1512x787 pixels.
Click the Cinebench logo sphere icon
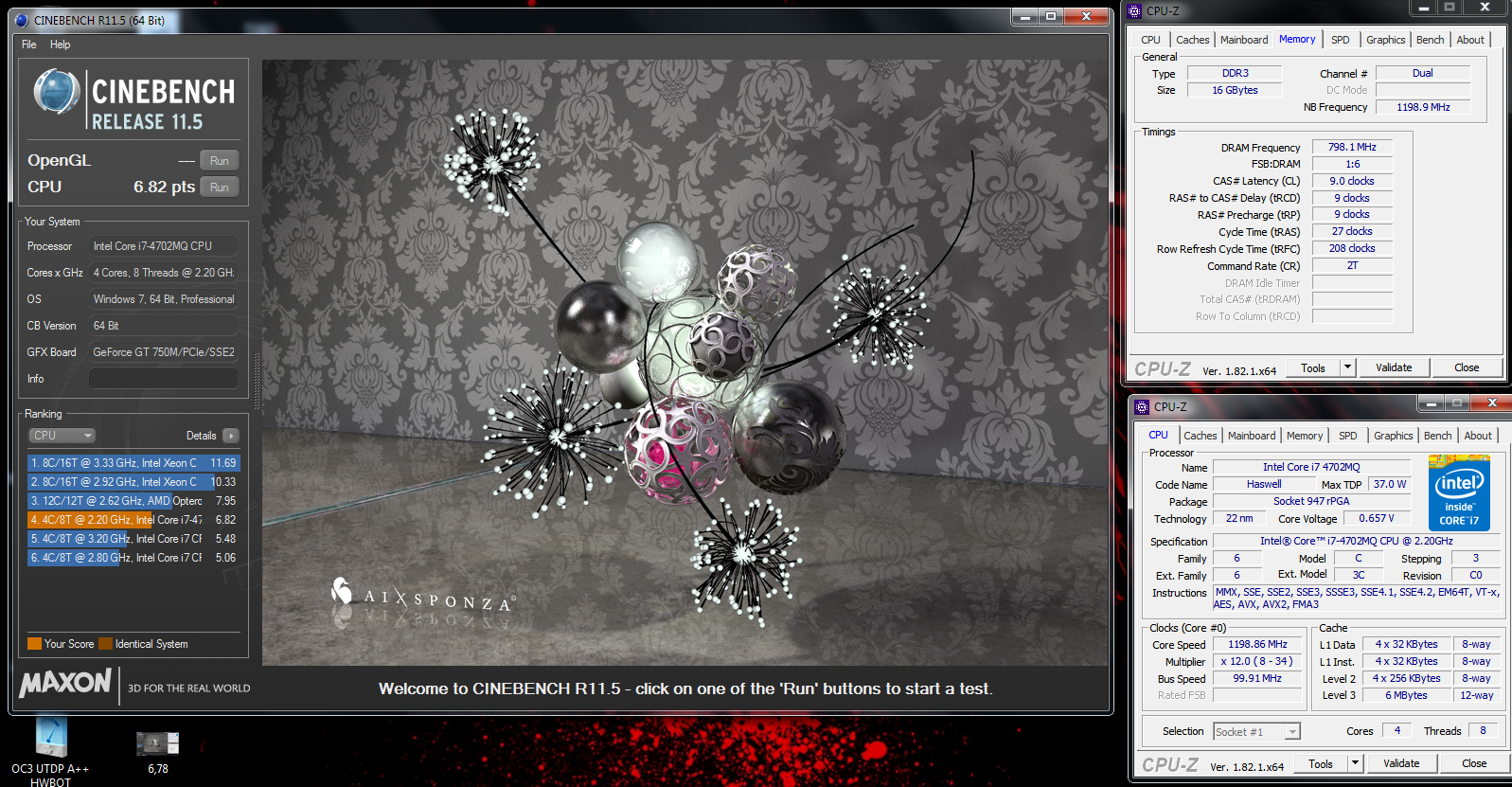57,92
